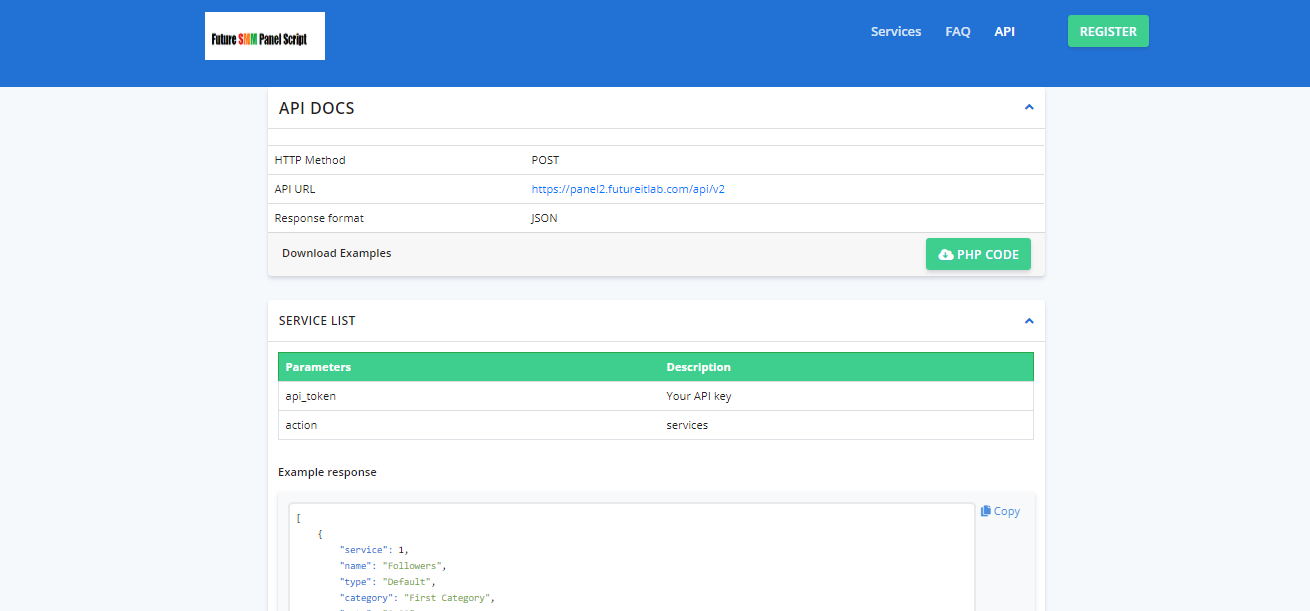
Task: Click the Parameters table header
Action: [x=318, y=367]
